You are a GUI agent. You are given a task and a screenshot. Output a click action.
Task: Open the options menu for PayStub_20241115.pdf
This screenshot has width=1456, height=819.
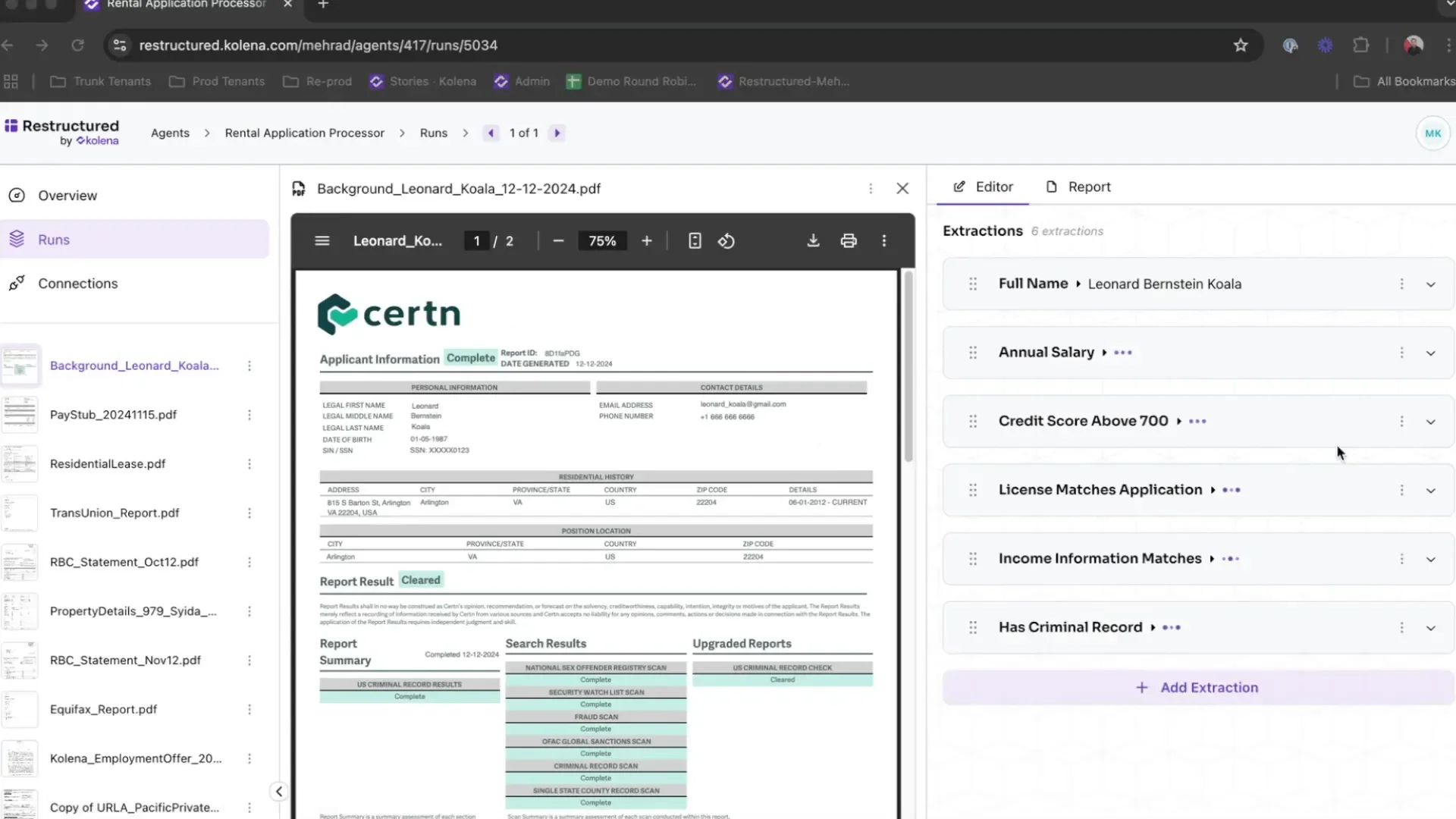[x=249, y=414]
